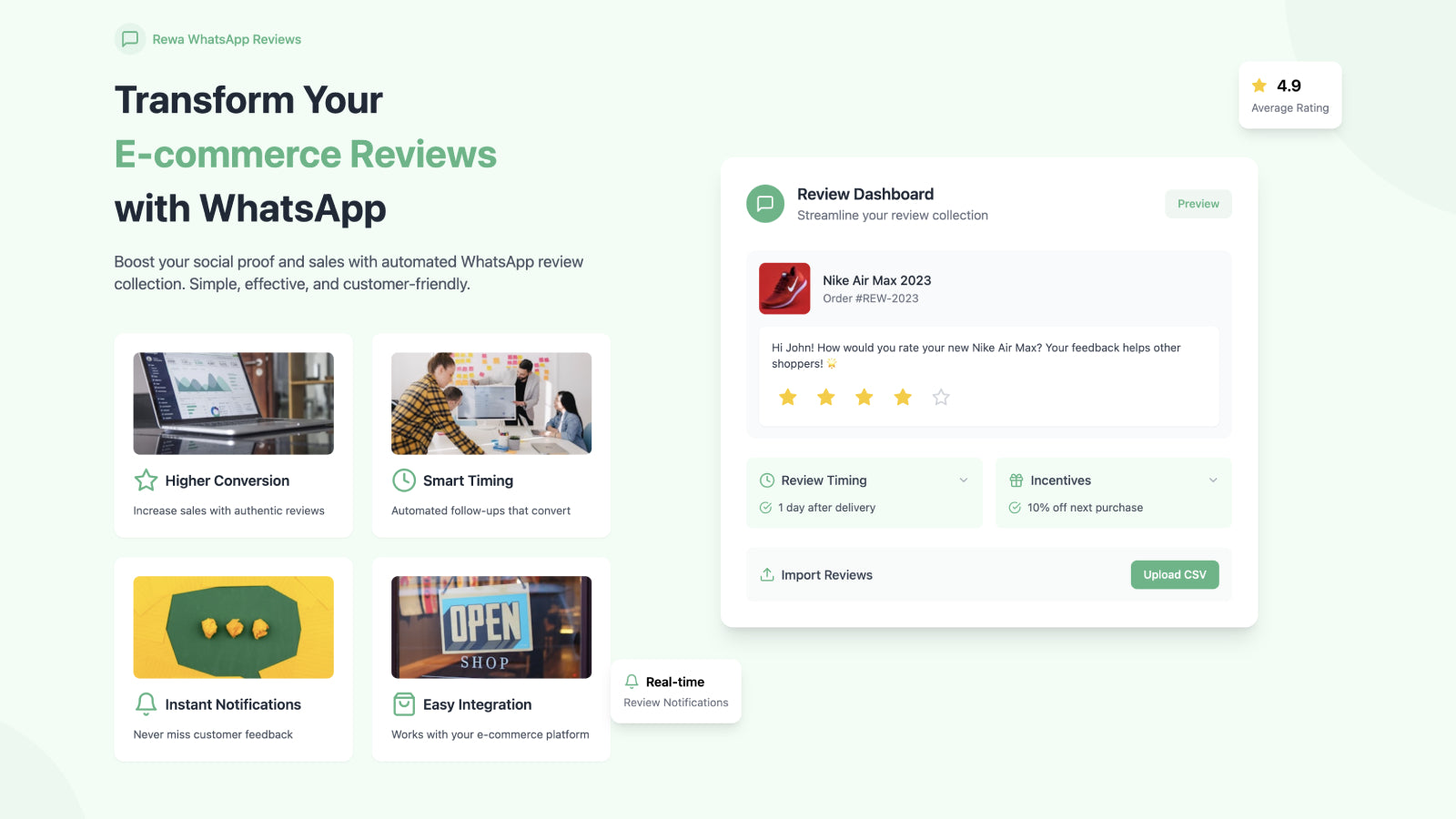Select the green chat icon beside Review Dashboard
The width and height of the screenshot is (1456, 819).
point(765,204)
